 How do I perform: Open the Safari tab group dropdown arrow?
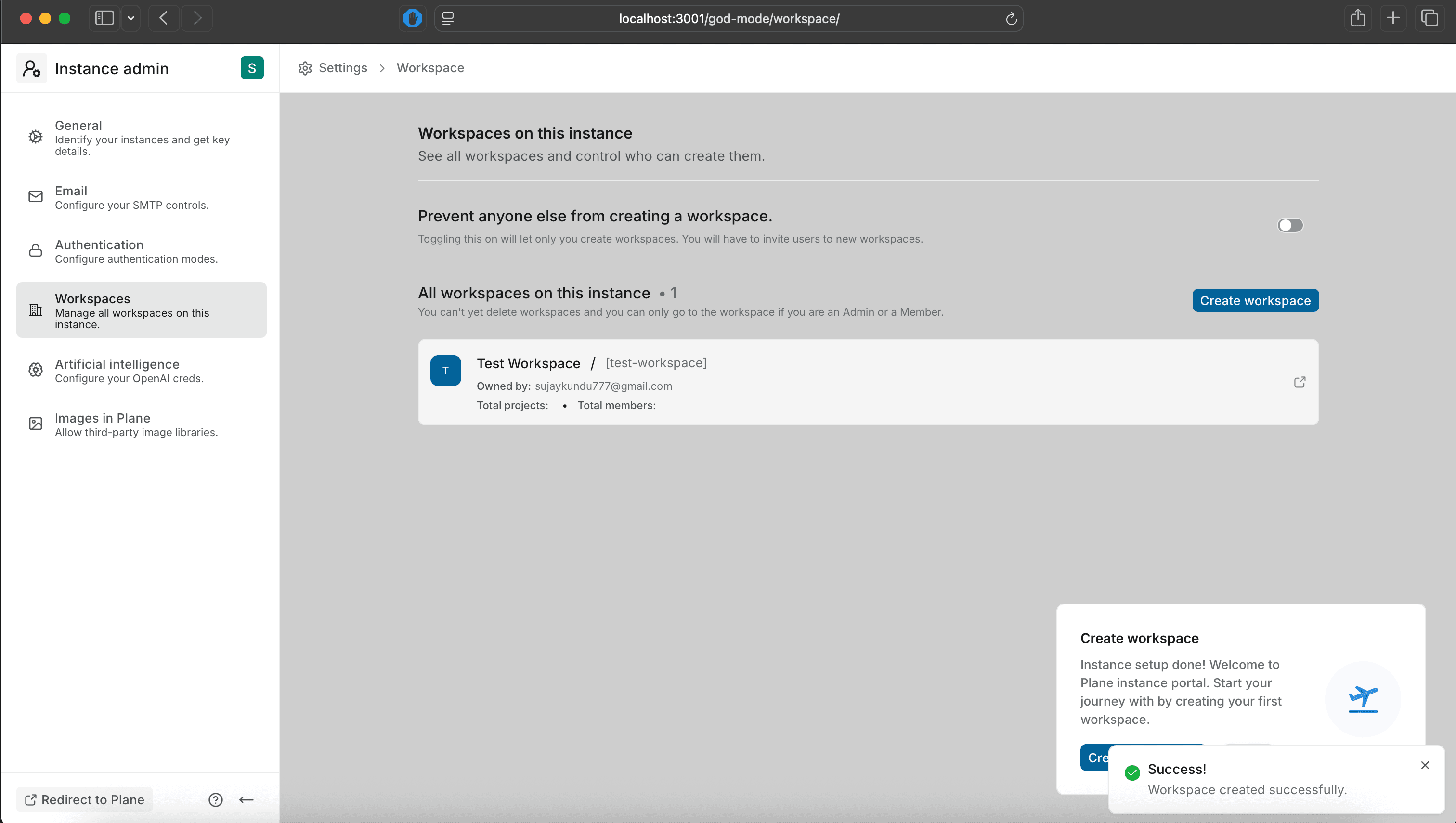click(x=130, y=18)
